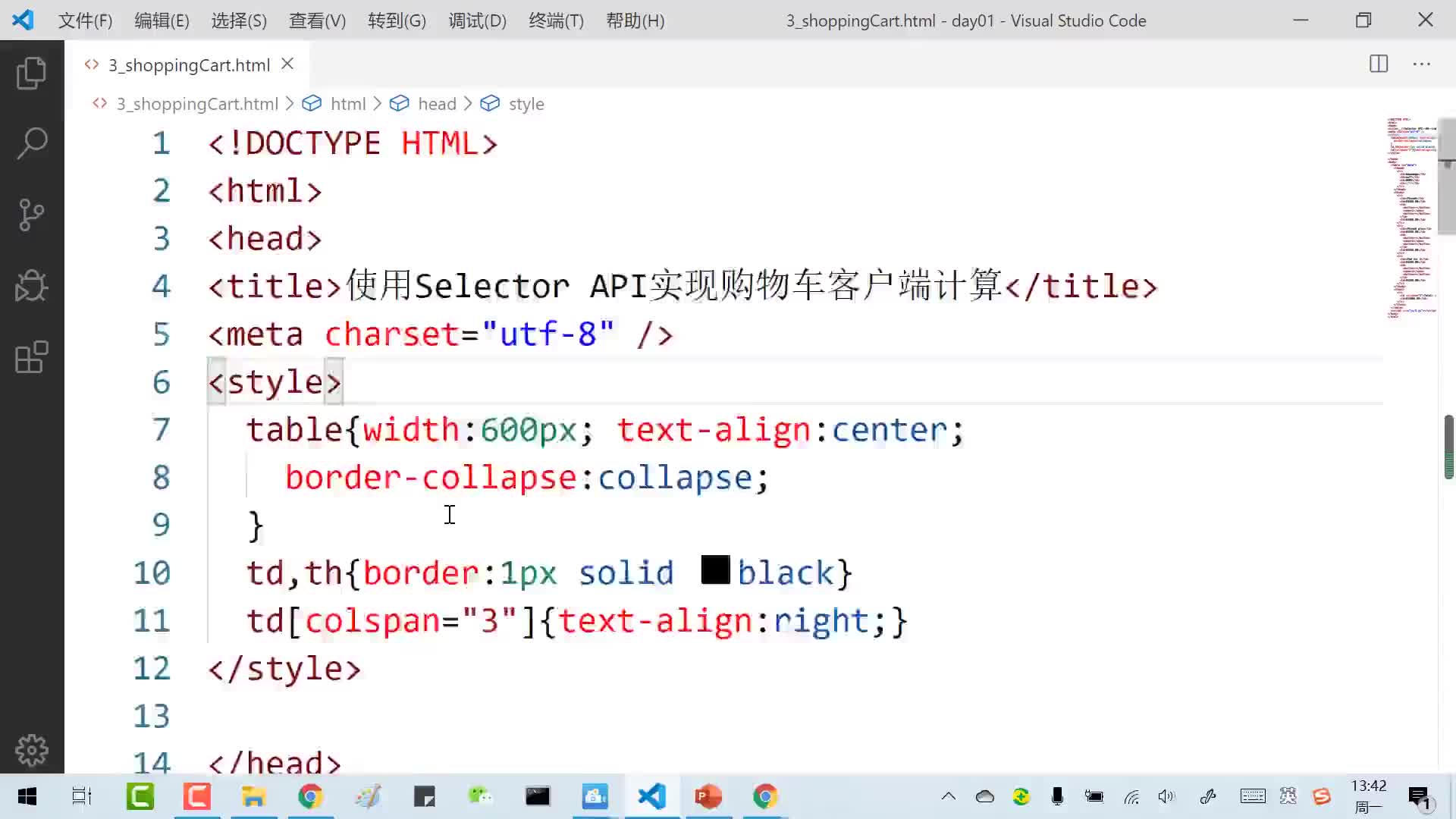Screen dimensions: 1456x819
Task: Click line number 6 in the gutter
Action: [x=161, y=382]
